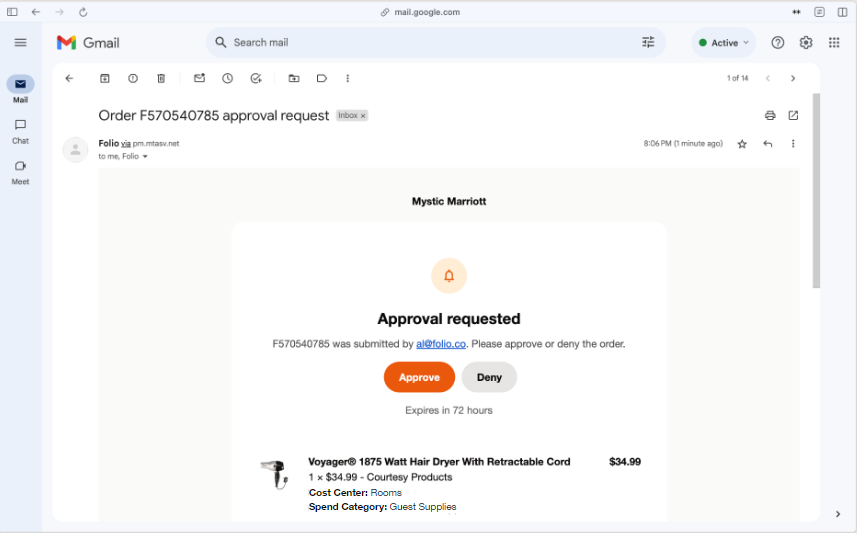Image resolution: width=857 pixels, height=533 pixels.
Task: Click the $34.99 price on the right
Action: pos(625,462)
